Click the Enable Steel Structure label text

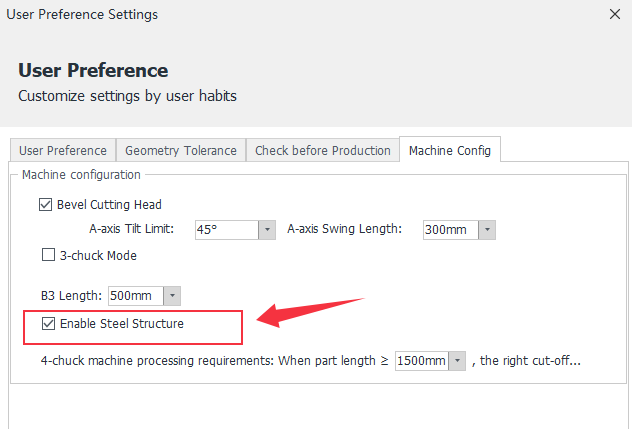point(122,324)
